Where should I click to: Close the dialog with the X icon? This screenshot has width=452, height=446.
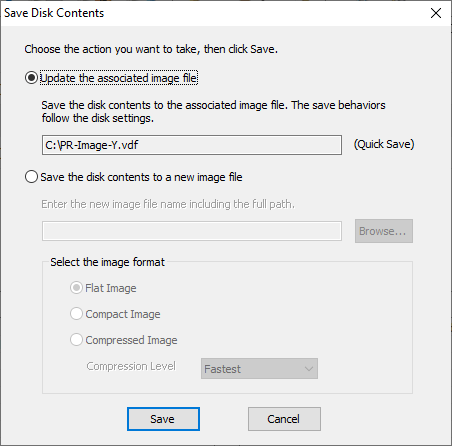(x=436, y=13)
